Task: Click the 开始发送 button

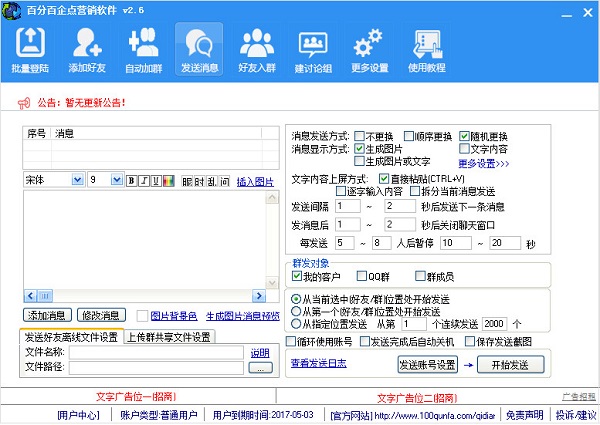Action: [510, 365]
